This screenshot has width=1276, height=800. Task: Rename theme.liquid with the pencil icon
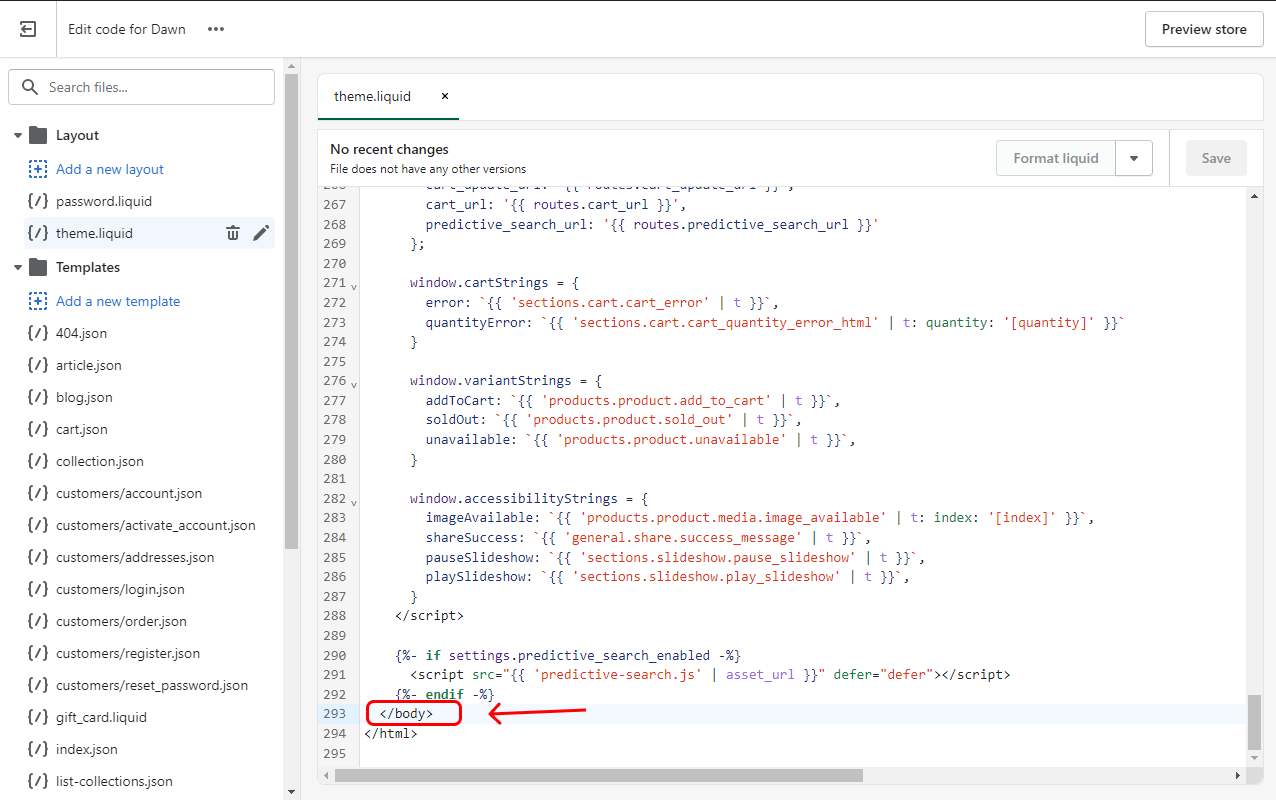pos(261,233)
